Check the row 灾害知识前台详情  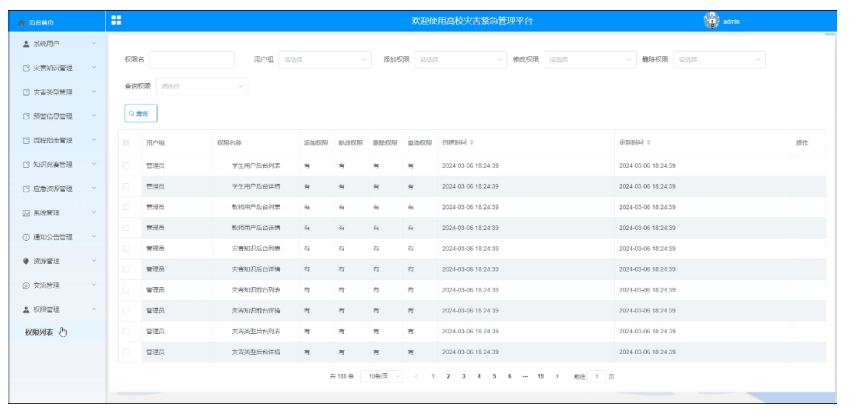[x=126, y=310]
